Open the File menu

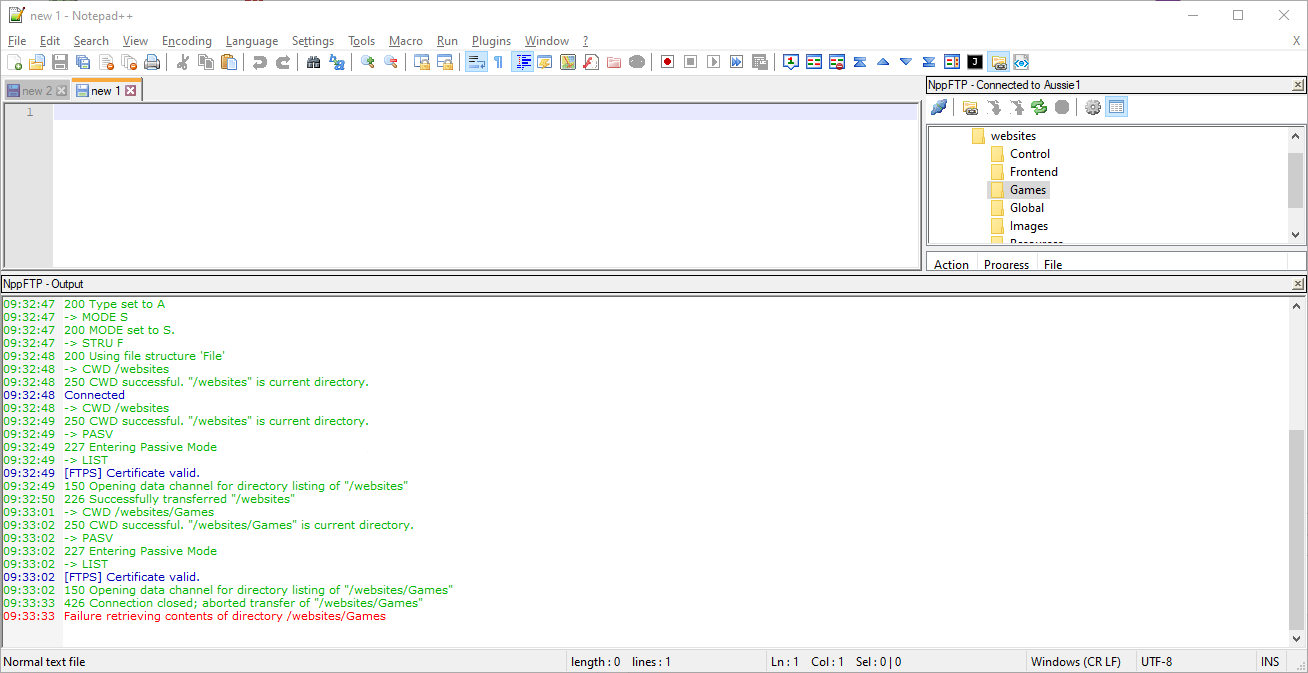pos(17,41)
